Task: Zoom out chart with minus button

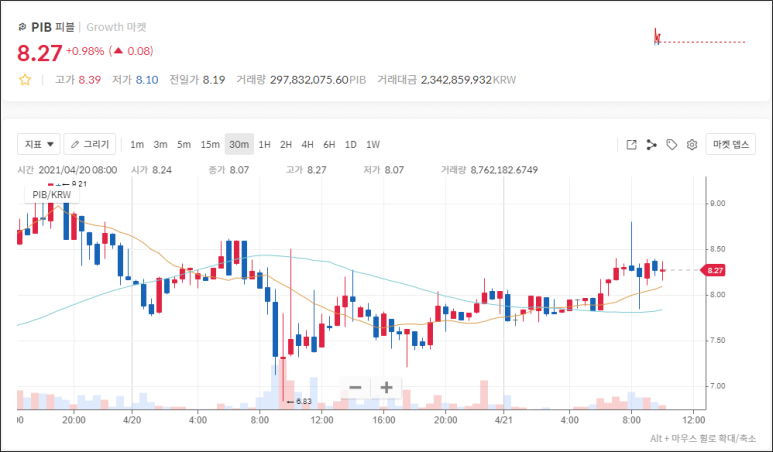Action: [355, 388]
